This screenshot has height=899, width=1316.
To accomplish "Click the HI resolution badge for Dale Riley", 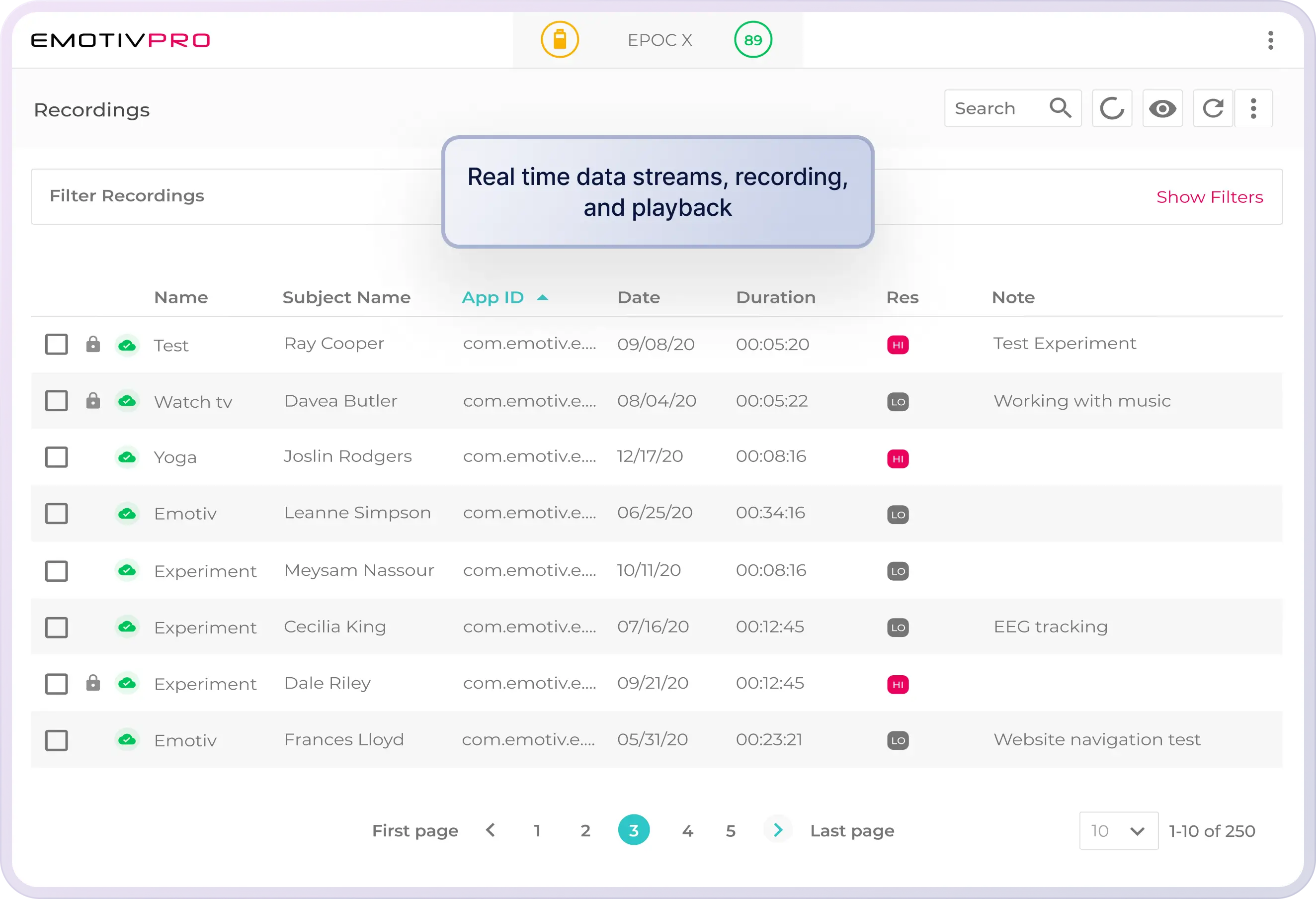I will pos(898,684).
